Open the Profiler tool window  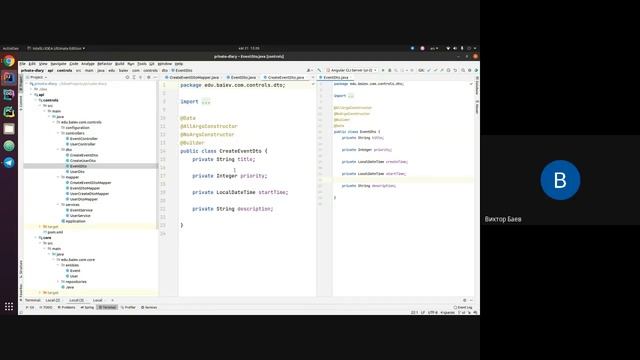(x=128, y=307)
